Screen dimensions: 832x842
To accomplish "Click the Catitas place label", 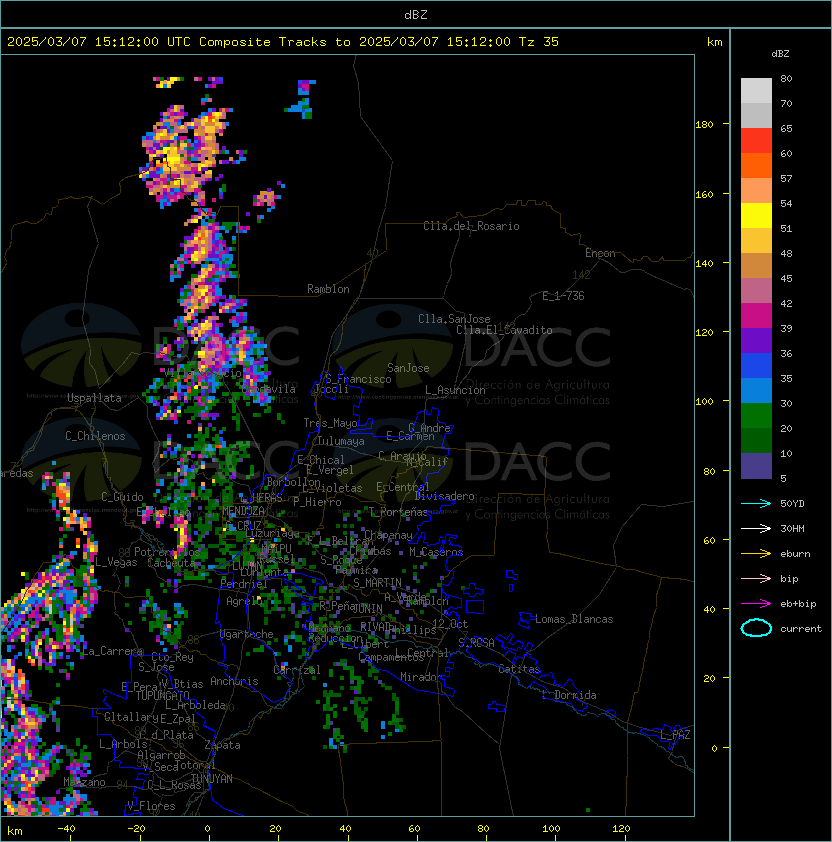I will tap(519, 669).
